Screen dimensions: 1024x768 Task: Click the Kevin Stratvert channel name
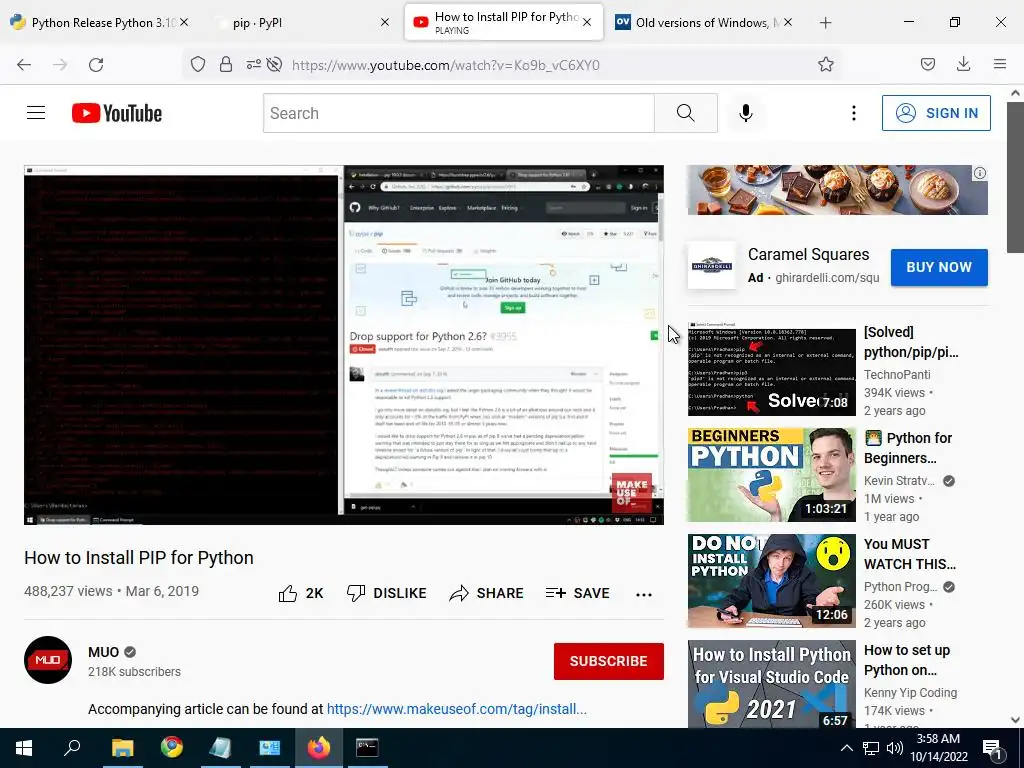pos(899,481)
